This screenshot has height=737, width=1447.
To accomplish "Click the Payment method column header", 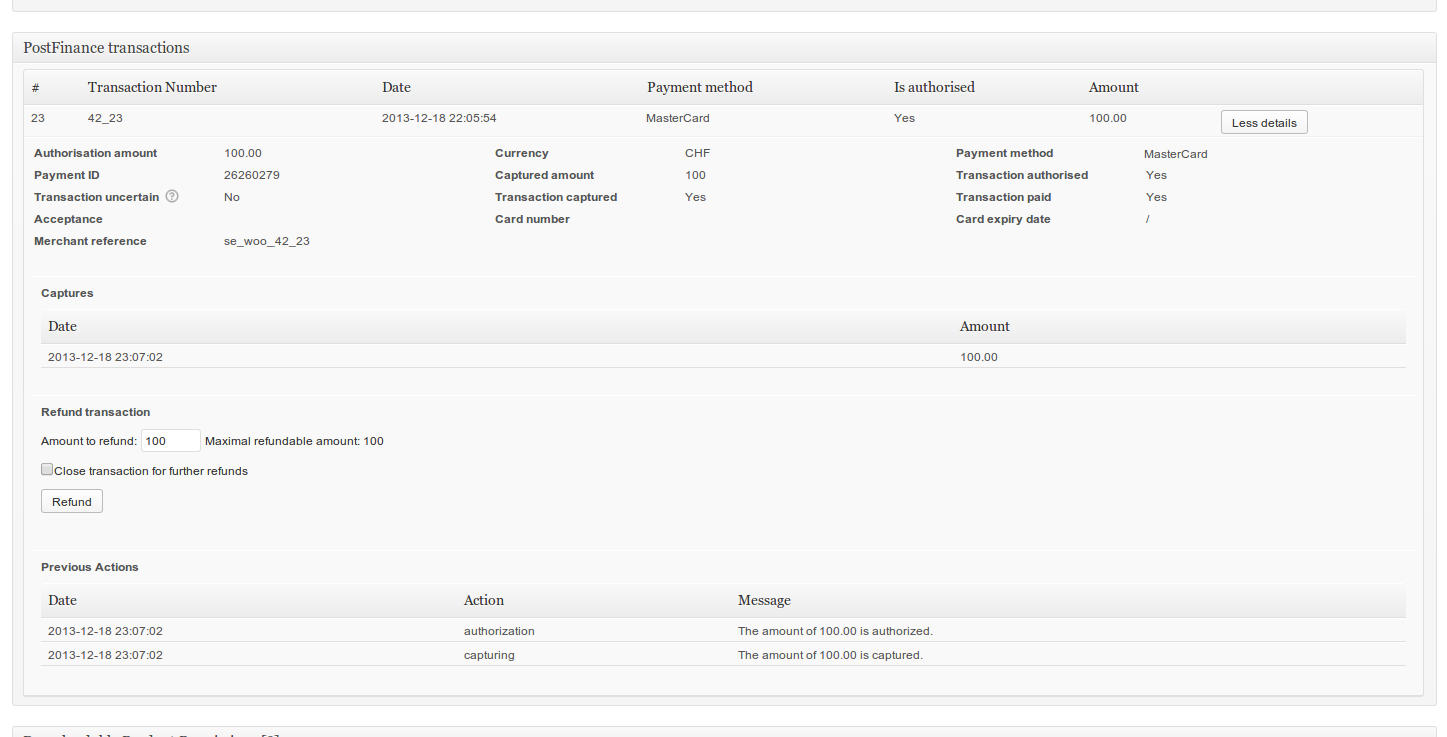I will [x=699, y=87].
